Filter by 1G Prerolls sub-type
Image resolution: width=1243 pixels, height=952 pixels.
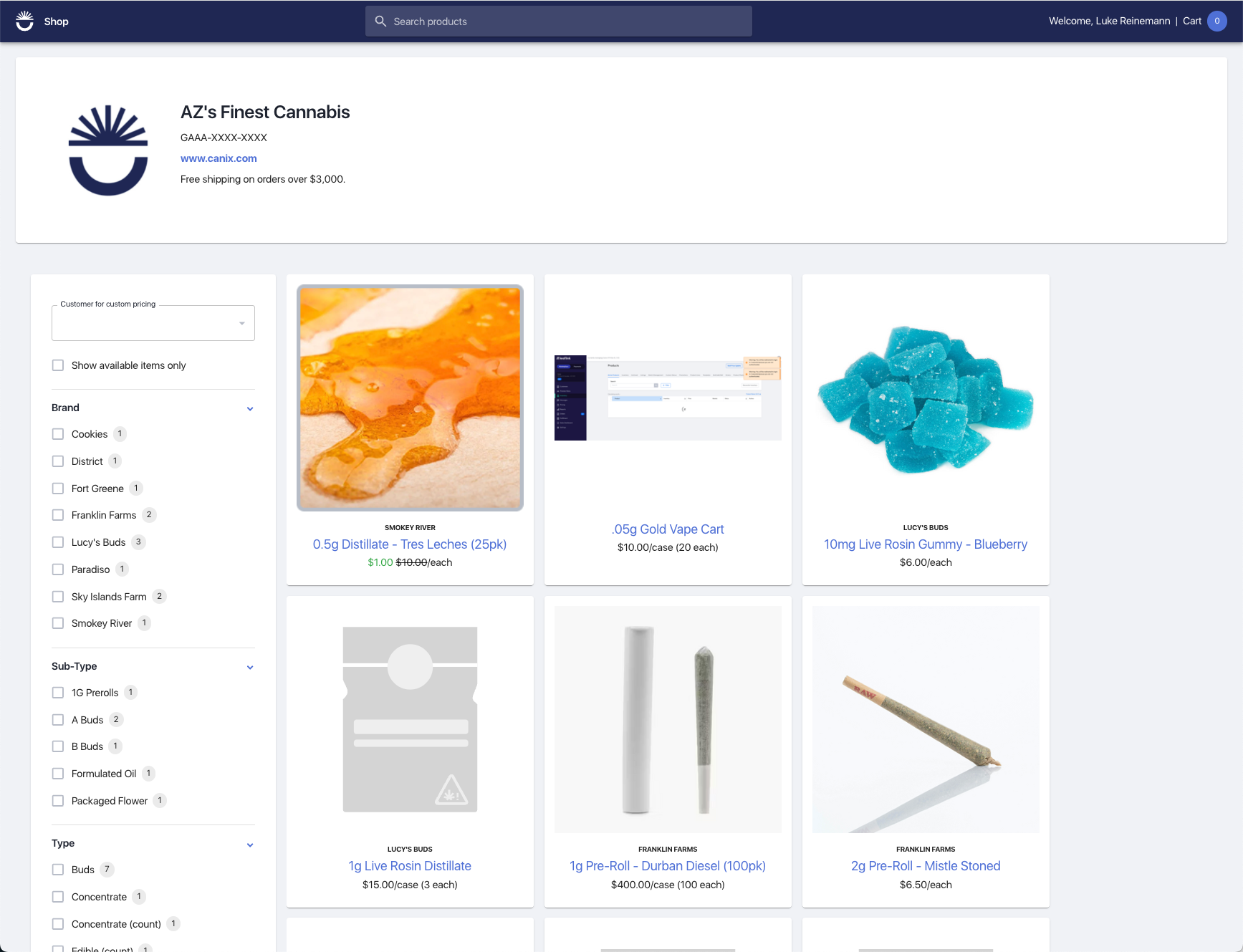coord(58,693)
